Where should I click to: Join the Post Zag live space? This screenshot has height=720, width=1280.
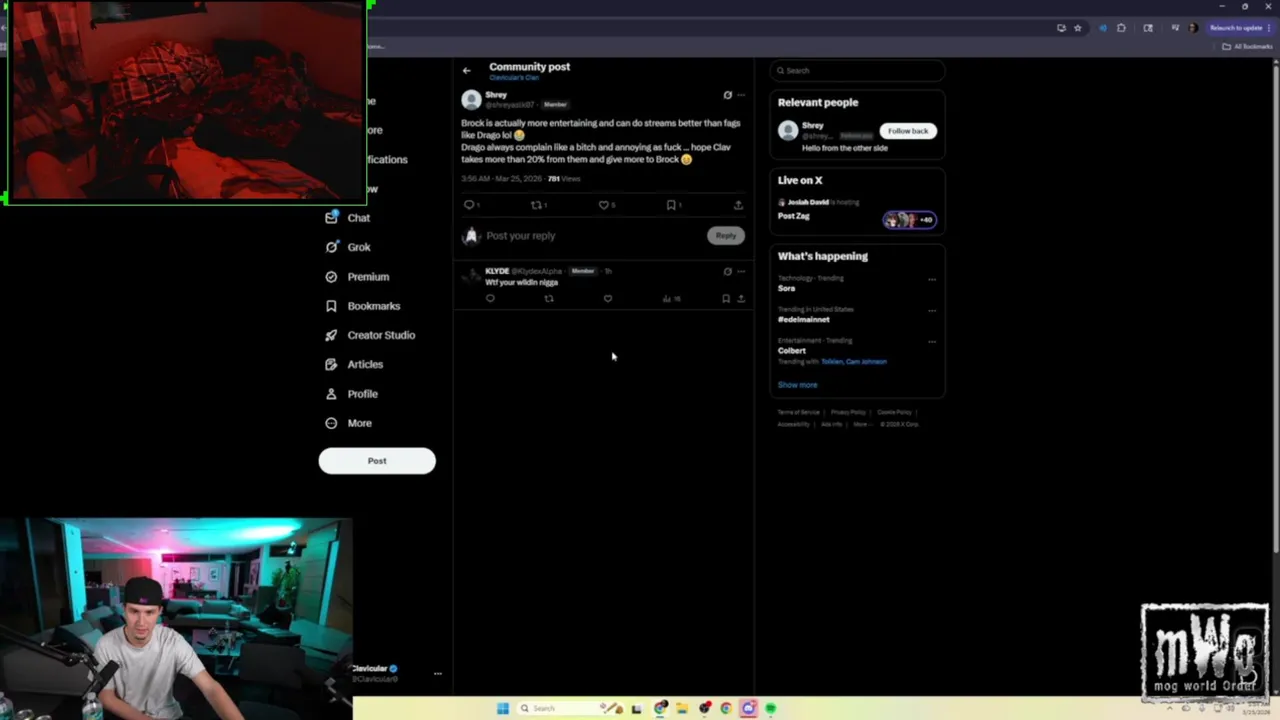coord(794,216)
